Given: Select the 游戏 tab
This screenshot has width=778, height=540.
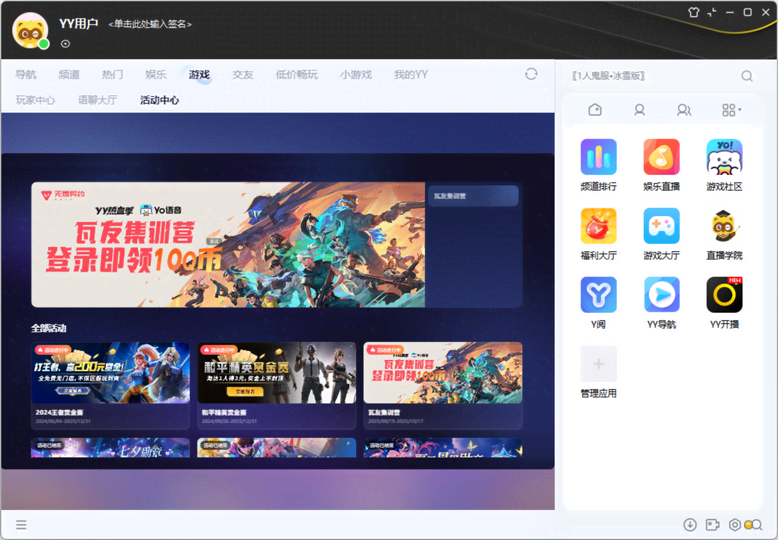Looking at the screenshot, I should pos(199,74).
